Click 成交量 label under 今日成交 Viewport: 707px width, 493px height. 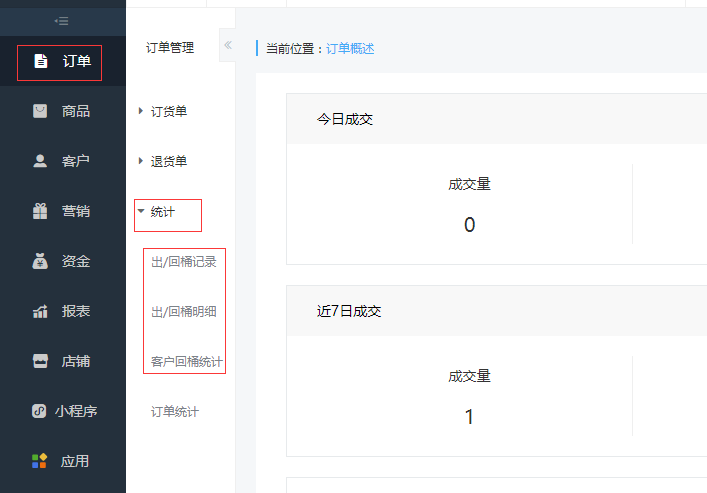469,184
